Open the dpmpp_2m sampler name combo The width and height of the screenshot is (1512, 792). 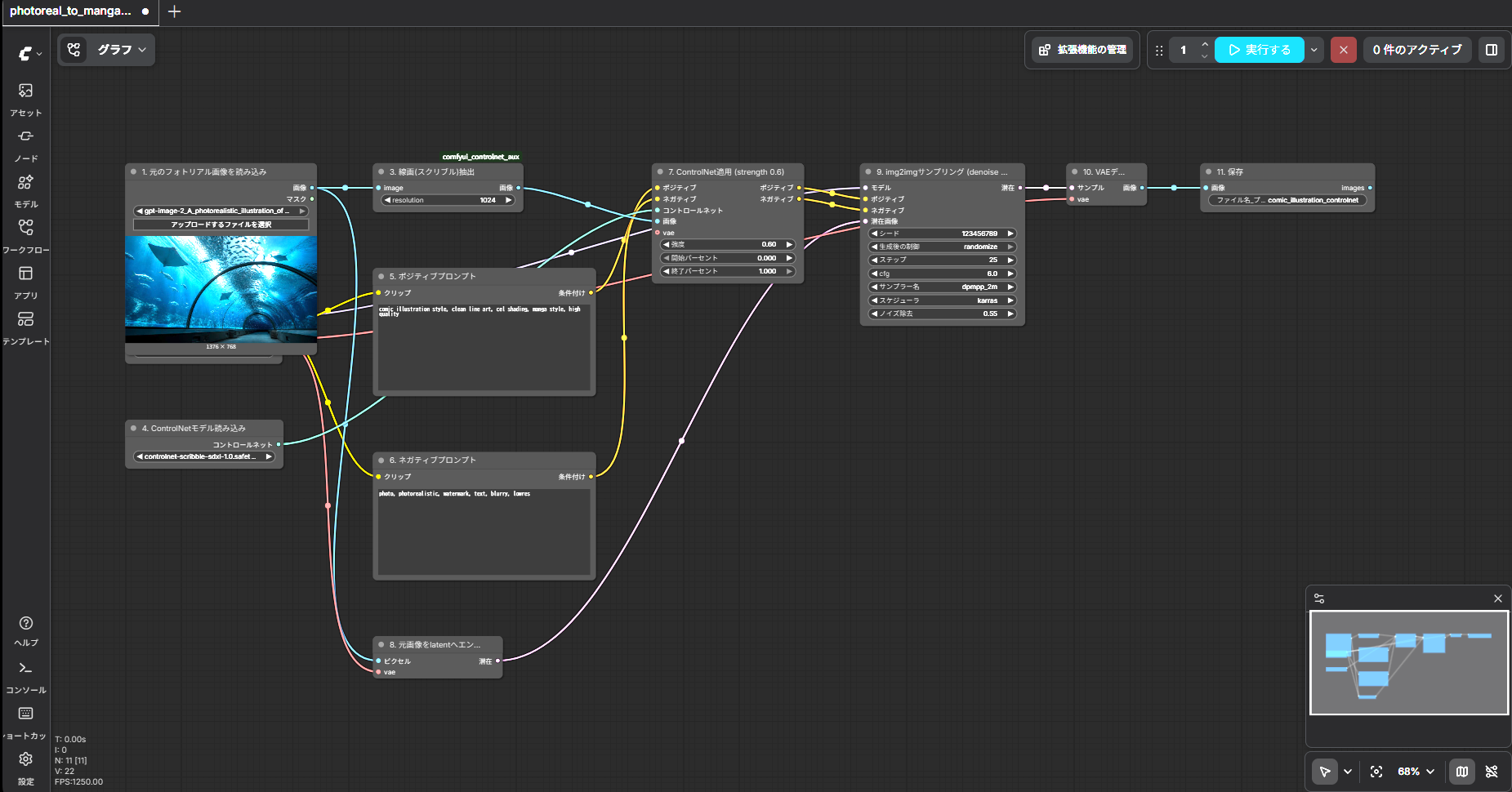(942, 287)
